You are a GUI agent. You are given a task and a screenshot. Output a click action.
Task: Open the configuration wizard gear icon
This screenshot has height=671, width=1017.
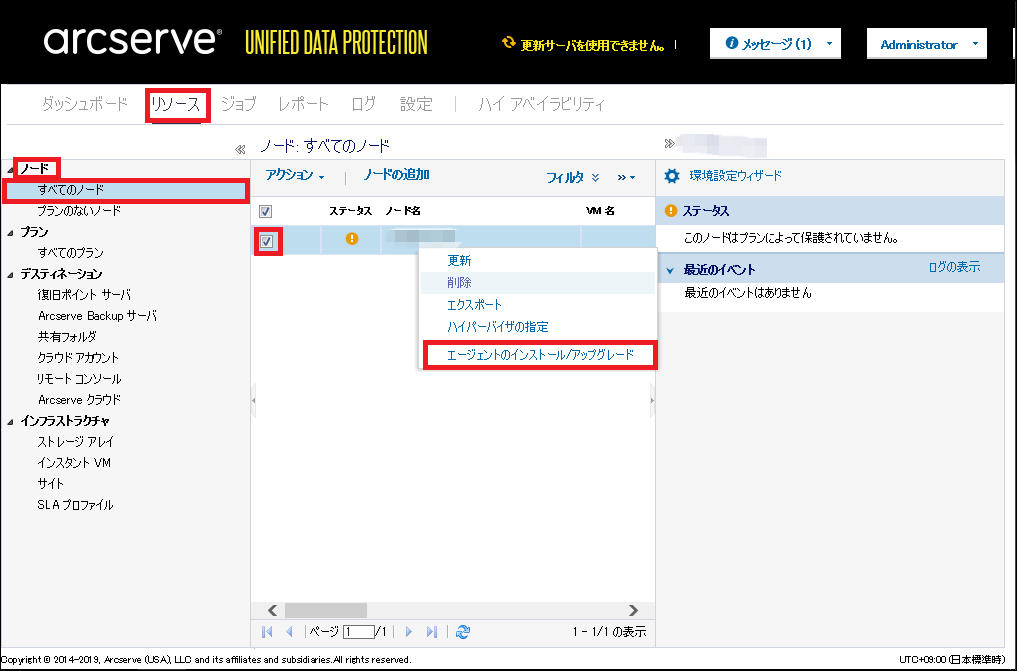(672, 176)
